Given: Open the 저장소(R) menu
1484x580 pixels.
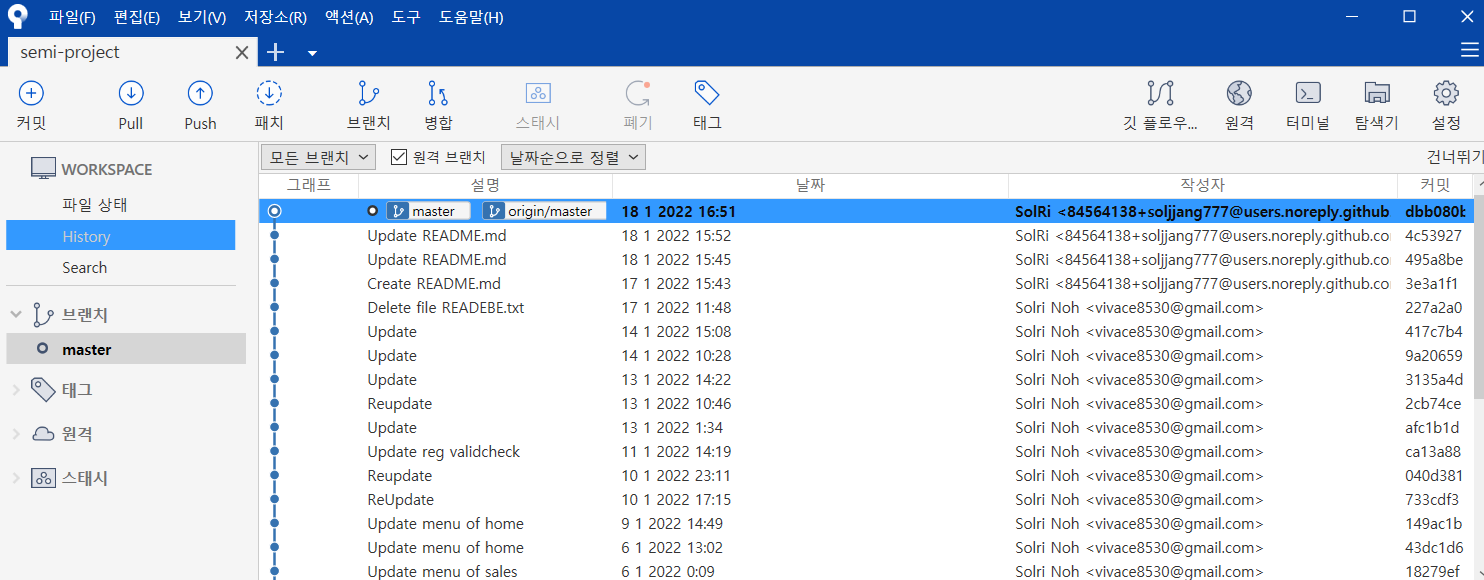Looking at the screenshot, I should click(x=275, y=17).
